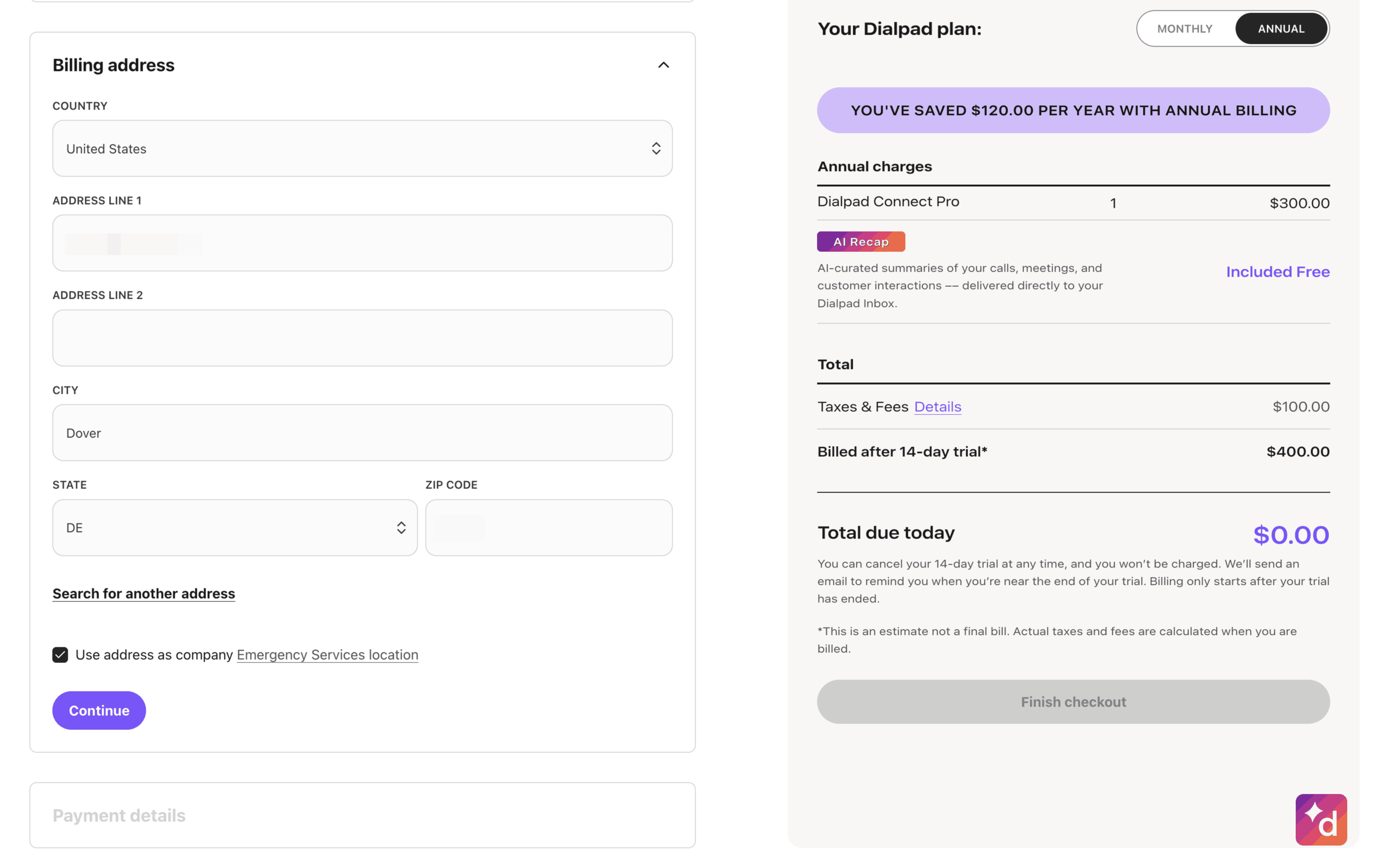Collapse the Billing address section chevron

(x=663, y=65)
